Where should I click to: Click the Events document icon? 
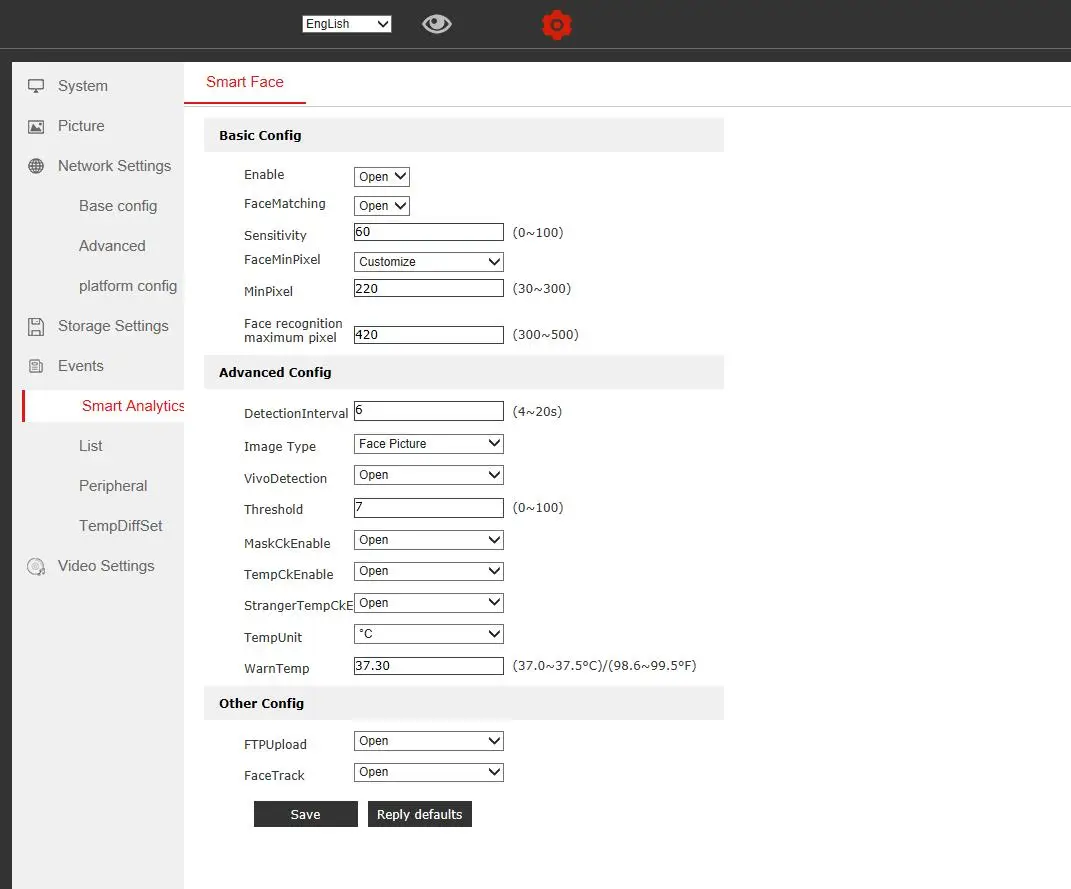(x=36, y=366)
